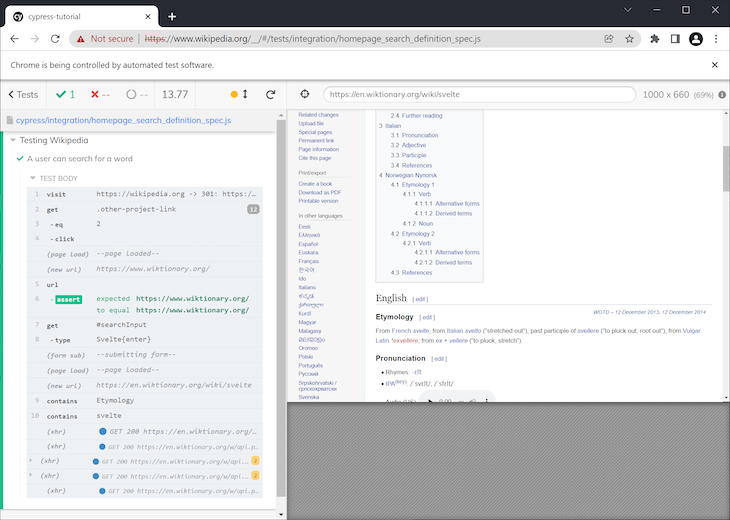Expand the second collapsed xhr group

pyautogui.click(x=31, y=475)
